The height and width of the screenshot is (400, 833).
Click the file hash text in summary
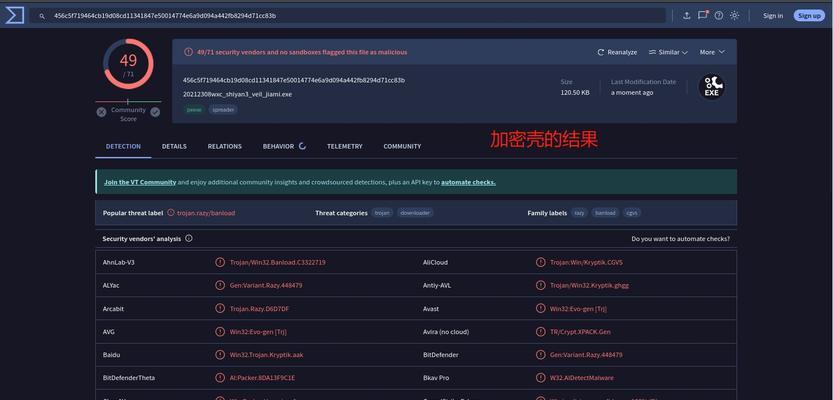294,80
